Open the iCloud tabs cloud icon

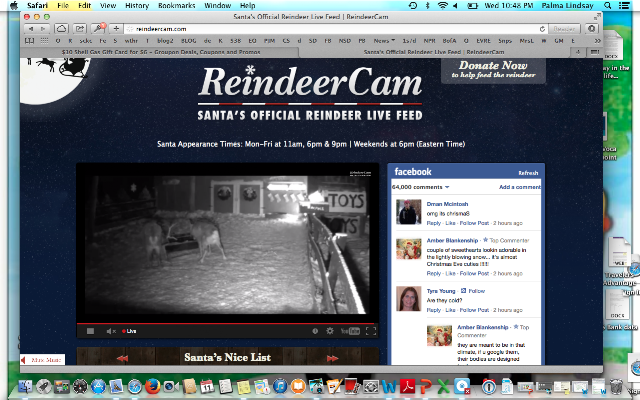[61, 29]
